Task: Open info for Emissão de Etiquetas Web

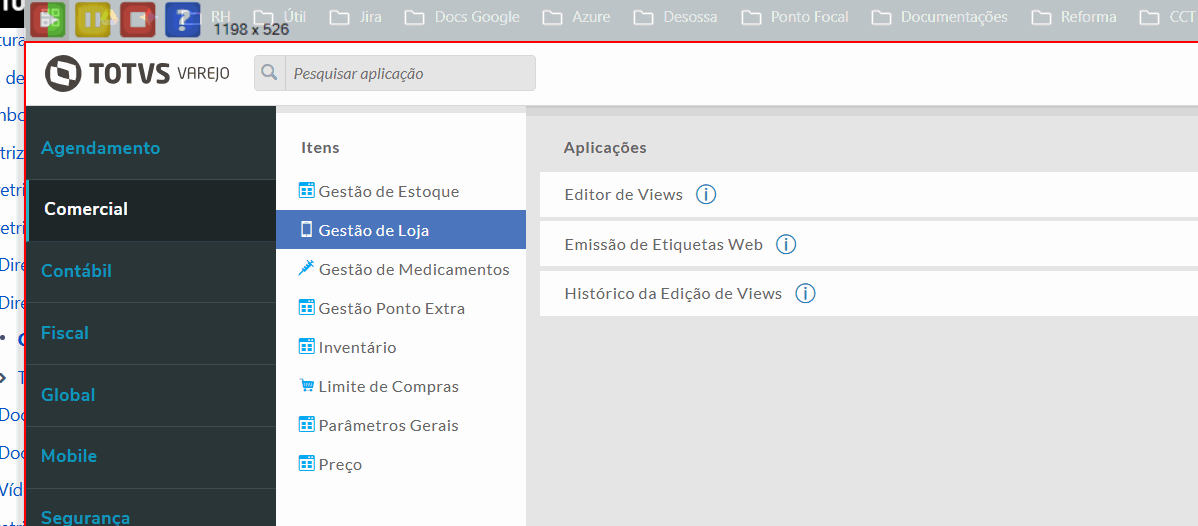Action: point(786,244)
